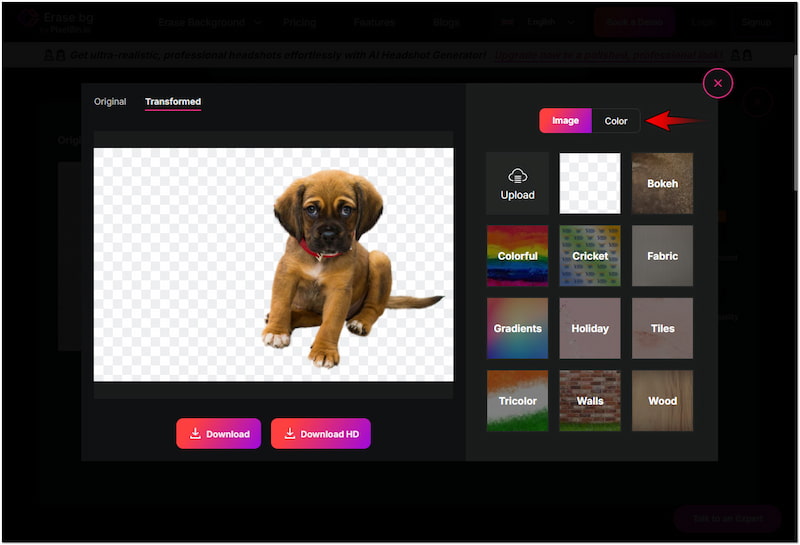Pick the Tiles background category

(662, 328)
